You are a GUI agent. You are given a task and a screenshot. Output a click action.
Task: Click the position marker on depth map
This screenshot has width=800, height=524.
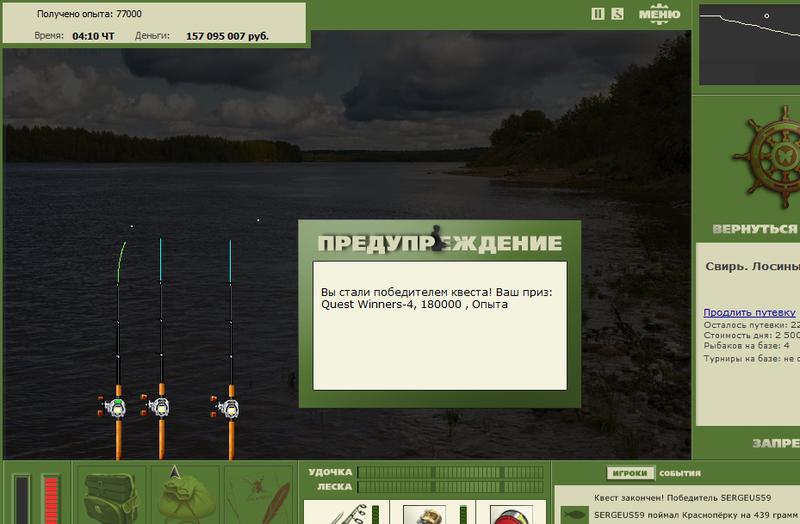[766, 16]
